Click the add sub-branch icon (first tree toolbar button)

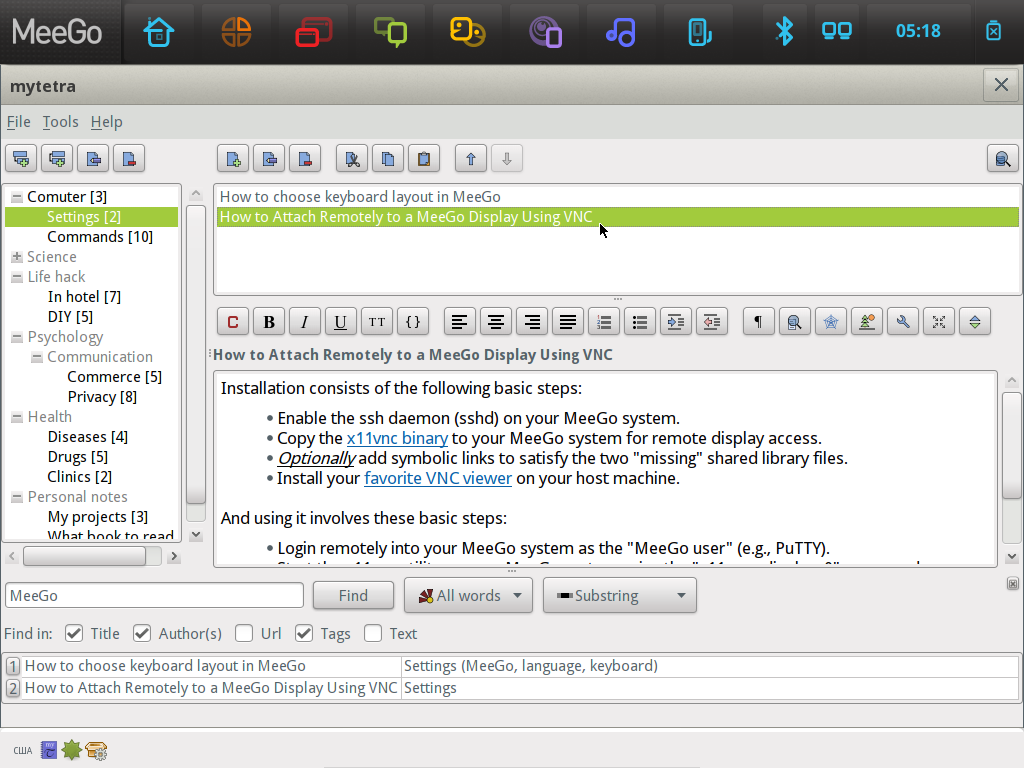coord(21,159)
